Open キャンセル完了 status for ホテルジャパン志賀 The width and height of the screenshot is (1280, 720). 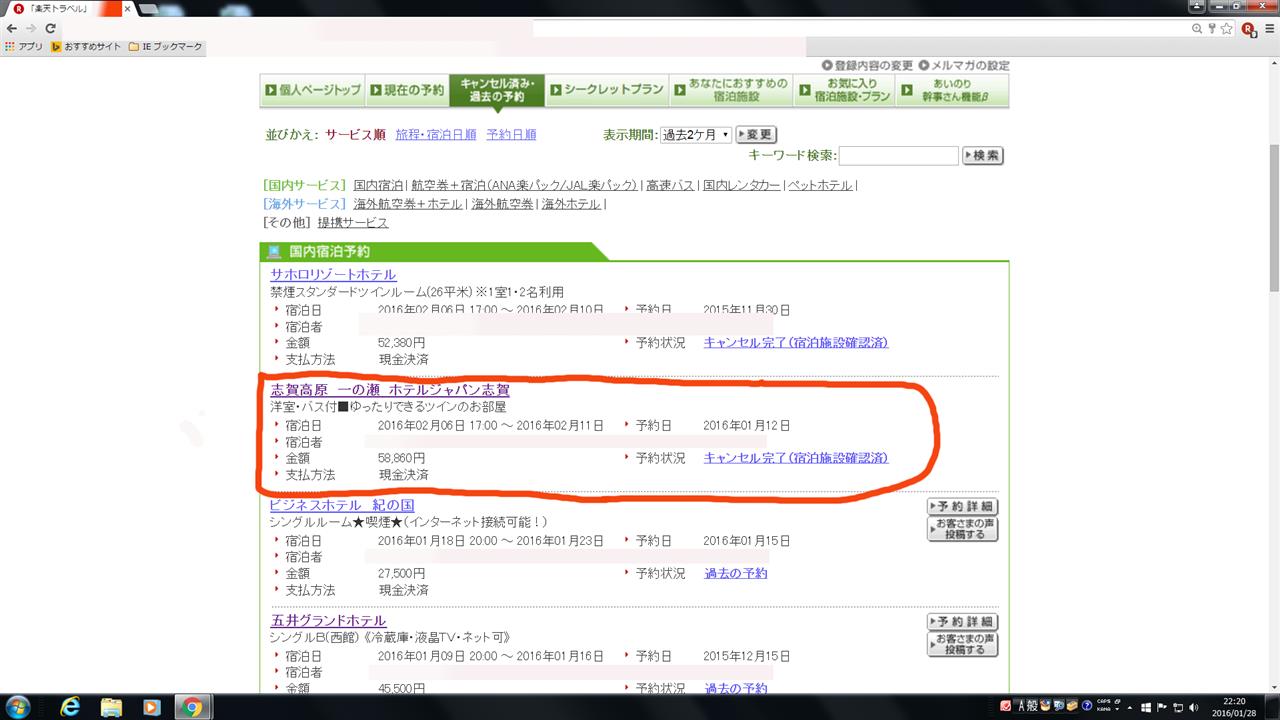796,458
